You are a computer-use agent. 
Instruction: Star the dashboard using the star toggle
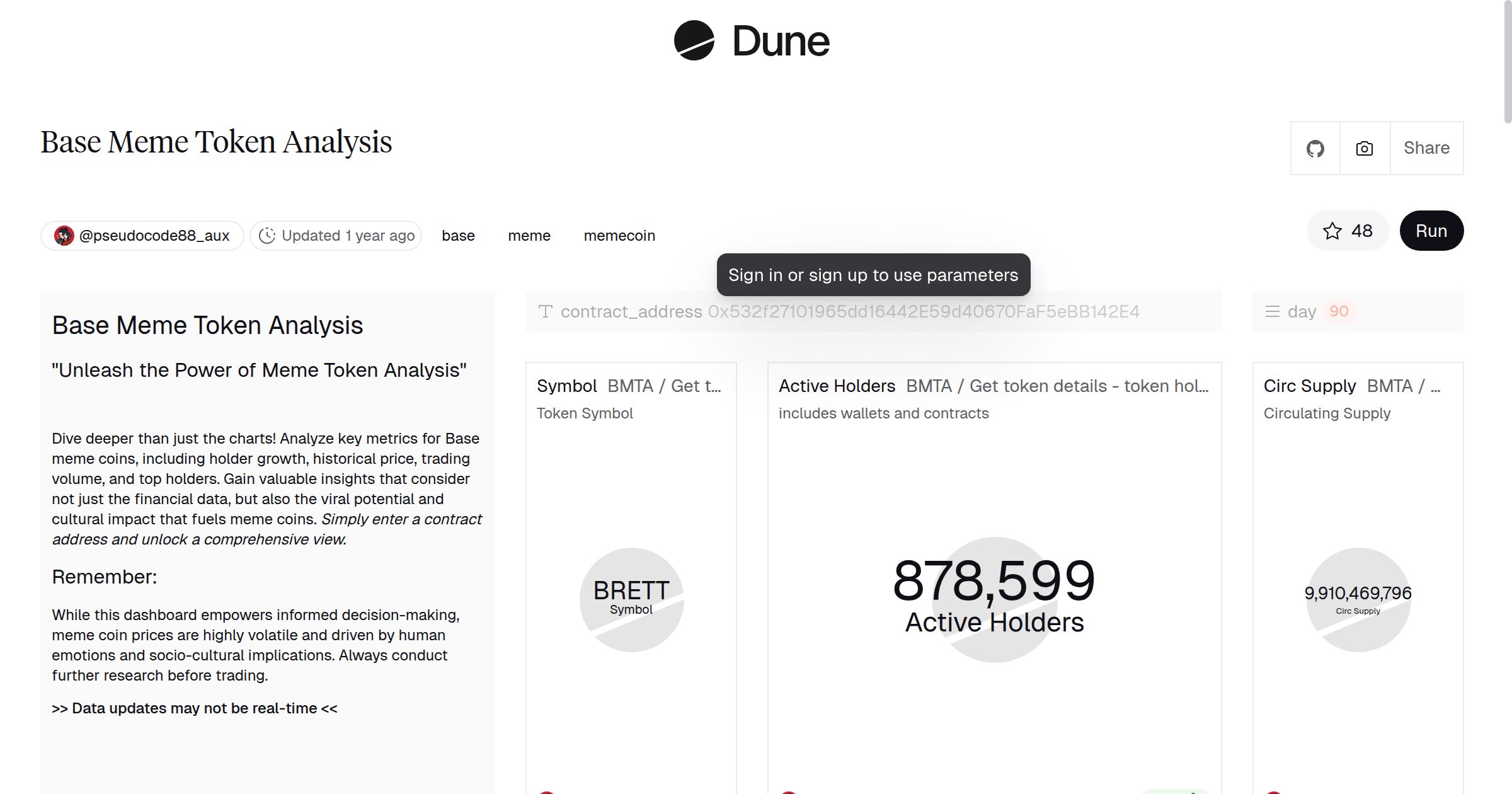tap(1331, 231)
